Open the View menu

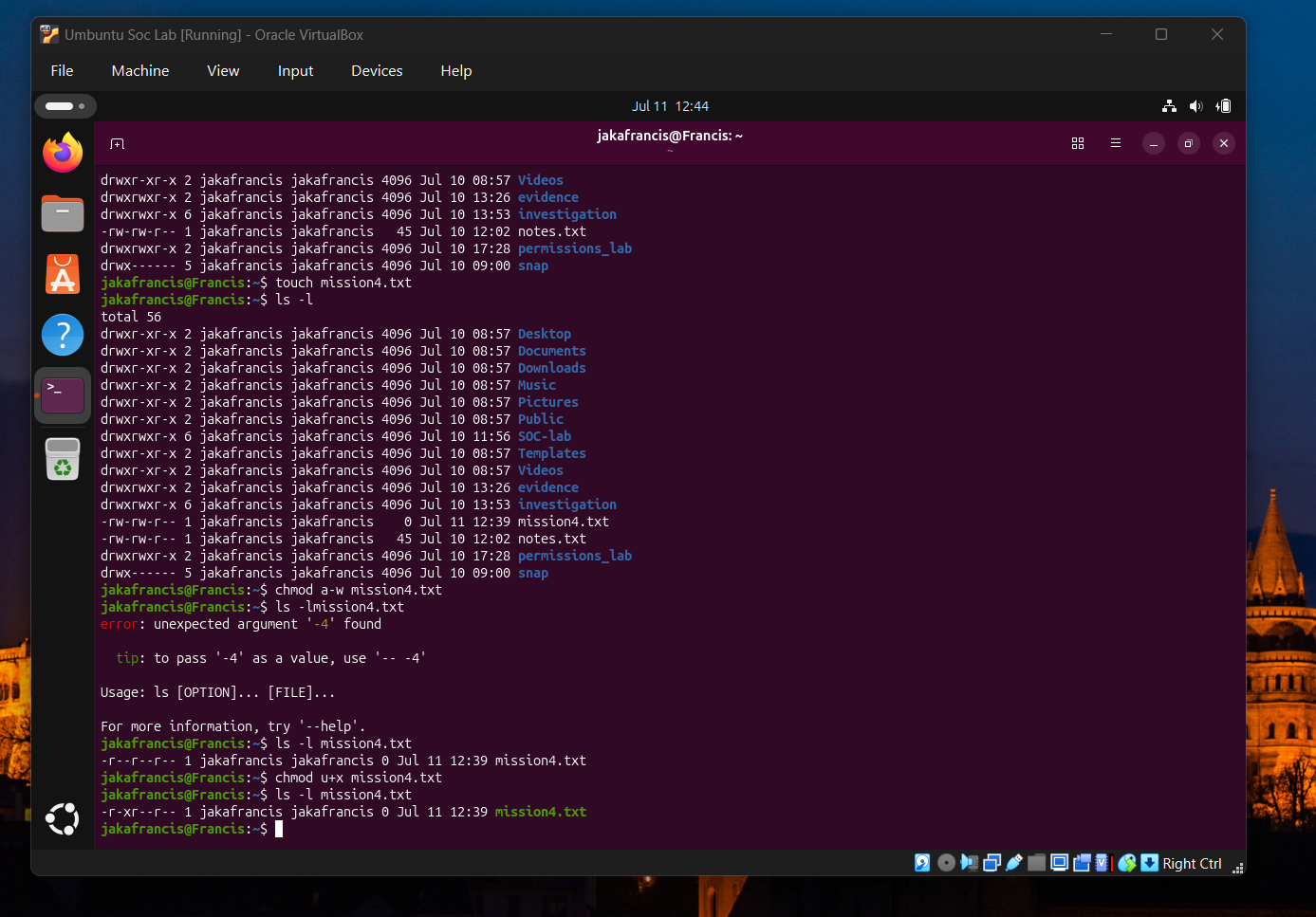tap(223, 71)
